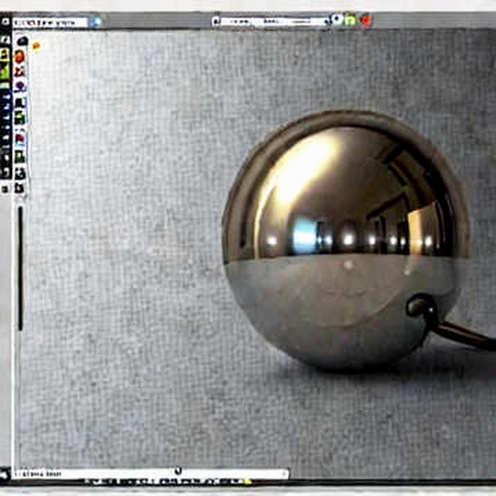Click the white circular dot icon in top bar
The width and height of the screenshot is (496, 496).
(x=336, y=19)
